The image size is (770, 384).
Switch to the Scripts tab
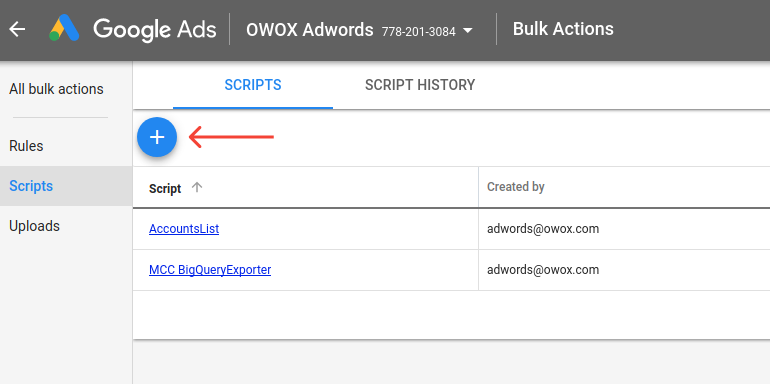tap(253, 85)
